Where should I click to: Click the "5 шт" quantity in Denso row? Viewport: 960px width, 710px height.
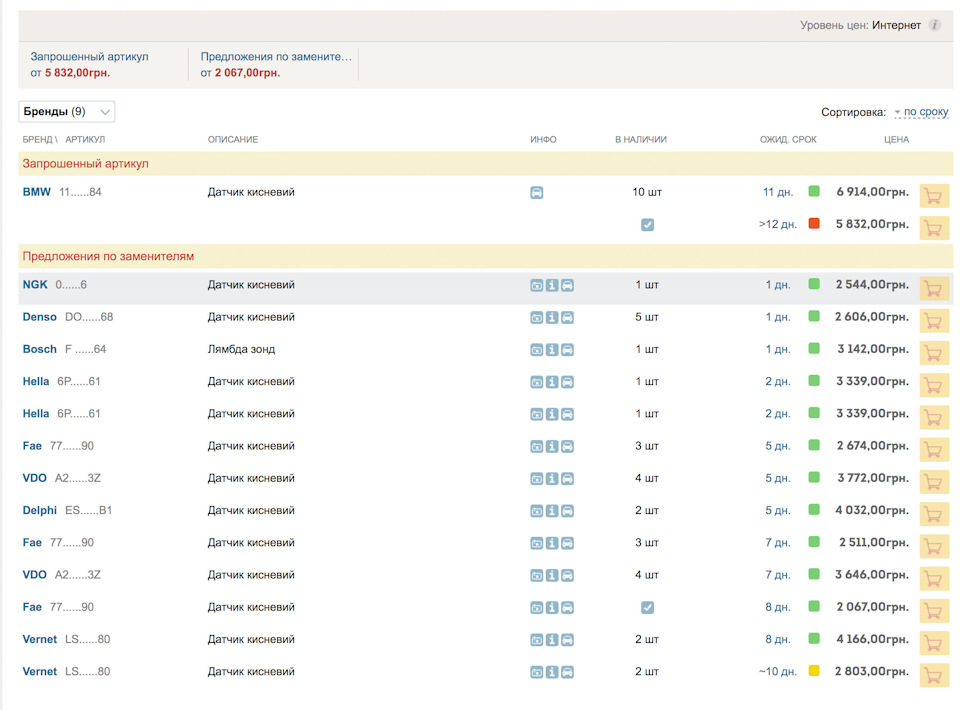point(647,317)
